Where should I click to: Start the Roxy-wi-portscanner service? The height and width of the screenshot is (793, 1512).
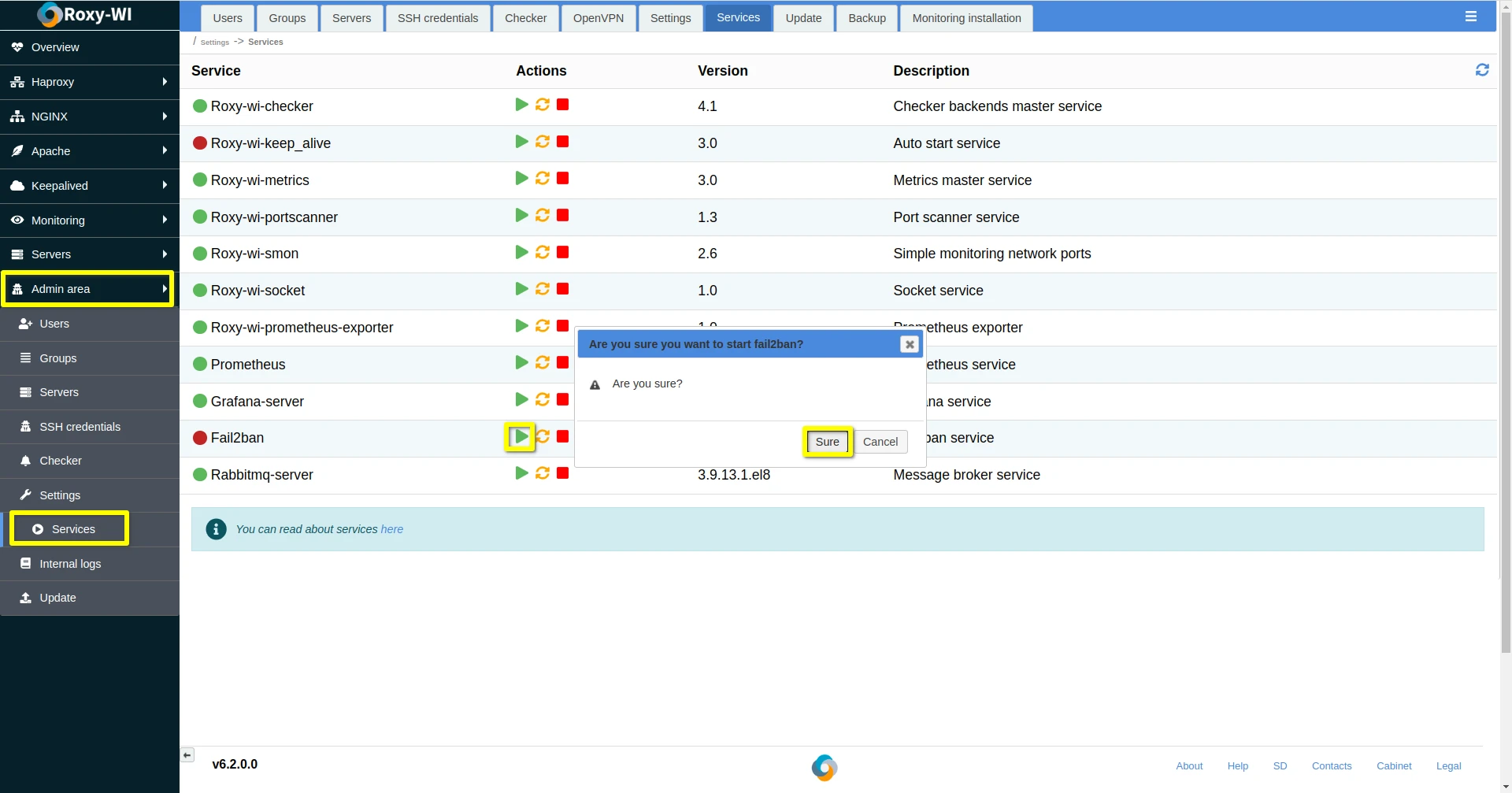[x=521, y=216]
